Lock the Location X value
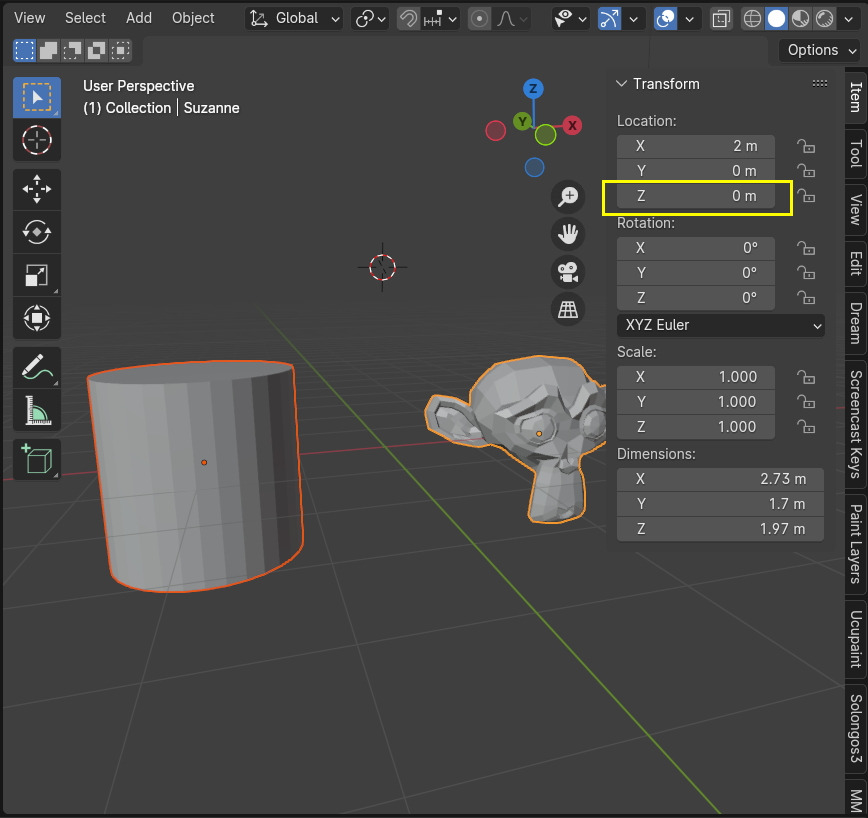868x818 pixels. [805, 146]
